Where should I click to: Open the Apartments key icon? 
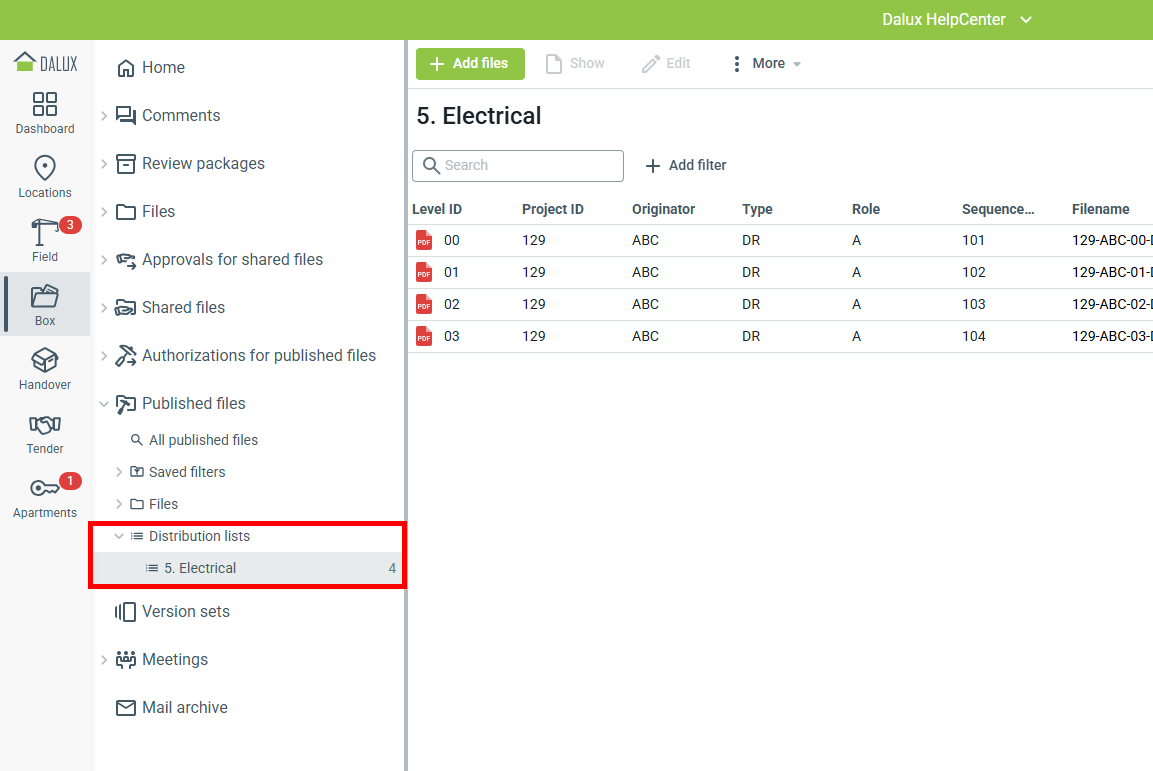45,489
